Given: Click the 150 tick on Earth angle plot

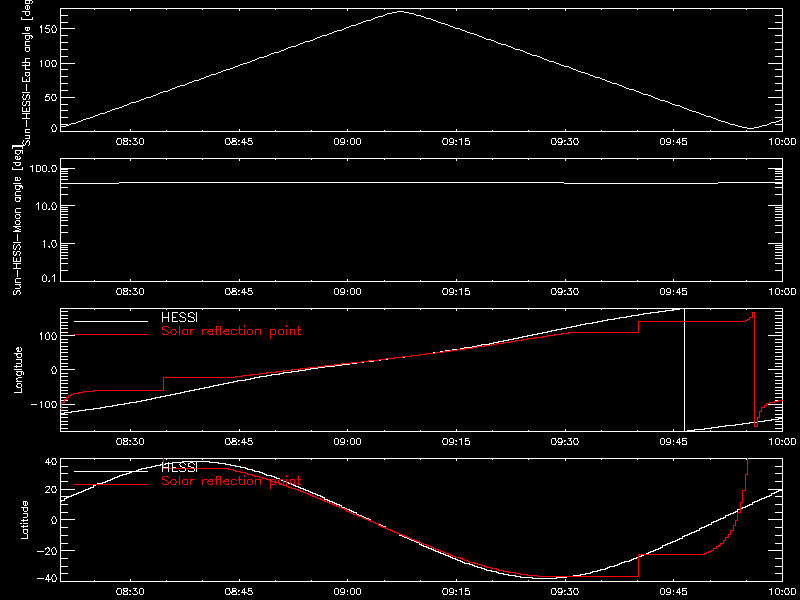Looking at the screenshot, I should coord(46,29).
